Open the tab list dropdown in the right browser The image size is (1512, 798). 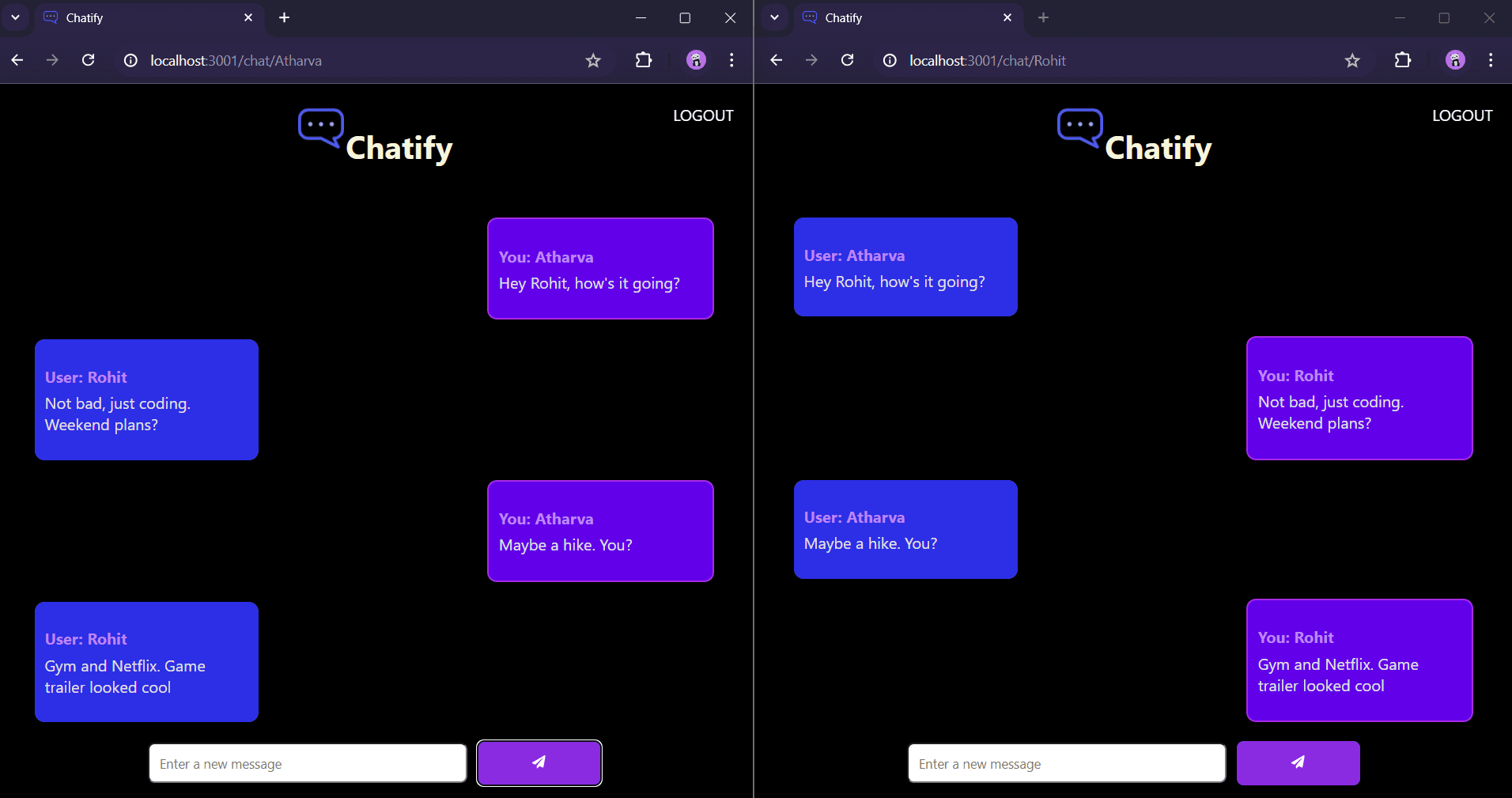774,17
